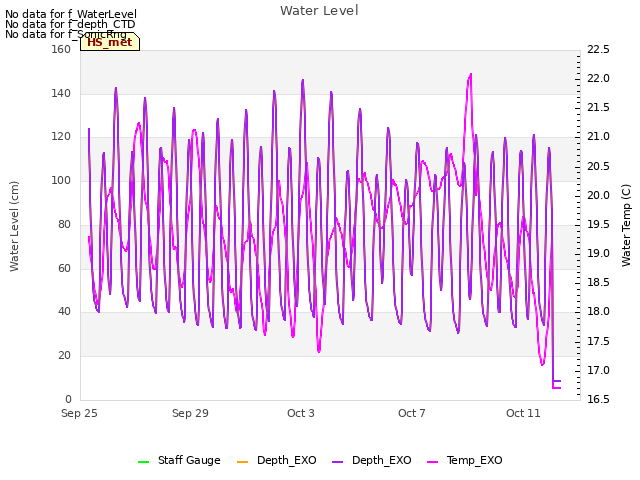Click the 160 left axis tick label
This screenshot has width=640, height=480.
tap(61, 49)
